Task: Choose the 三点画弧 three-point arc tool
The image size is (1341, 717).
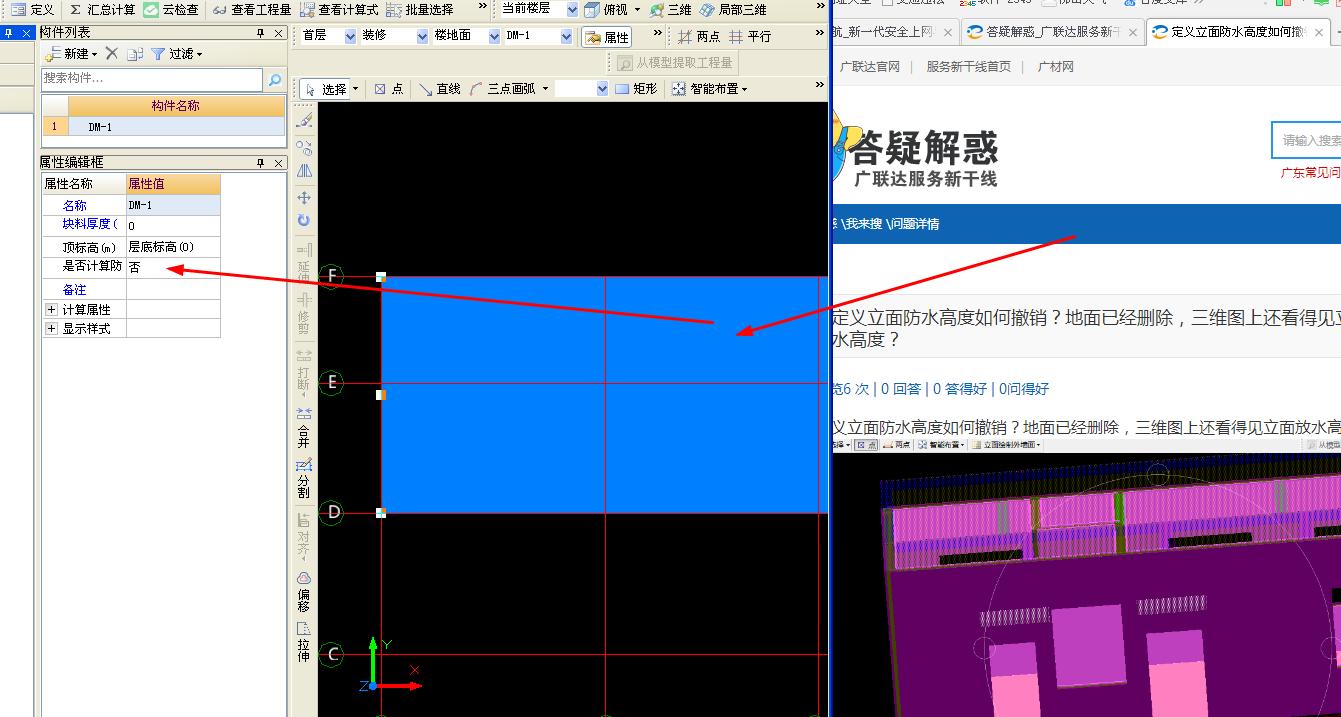Action: (501, 88)
